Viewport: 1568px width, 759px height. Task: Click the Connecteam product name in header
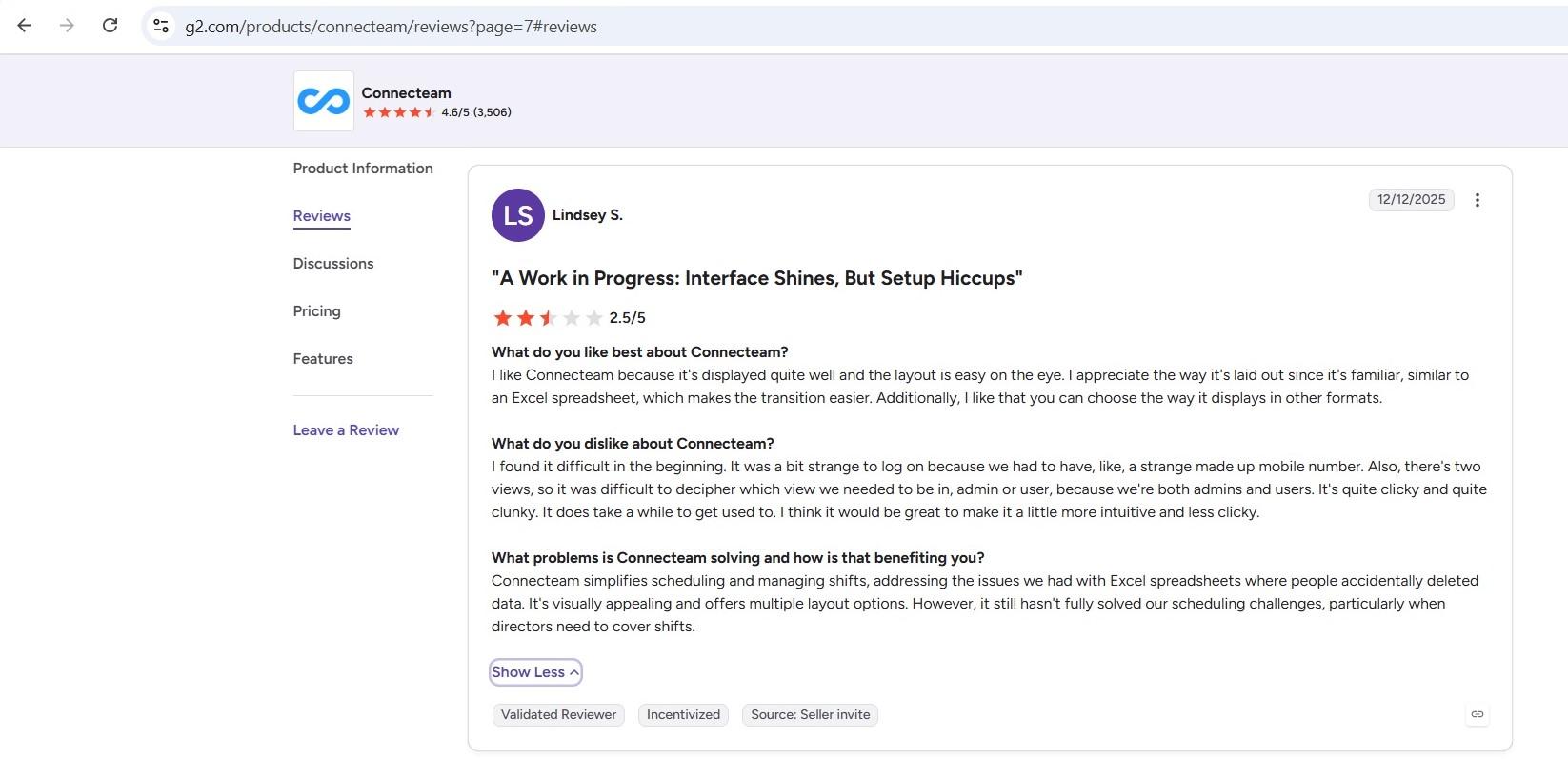pos(407,93)
